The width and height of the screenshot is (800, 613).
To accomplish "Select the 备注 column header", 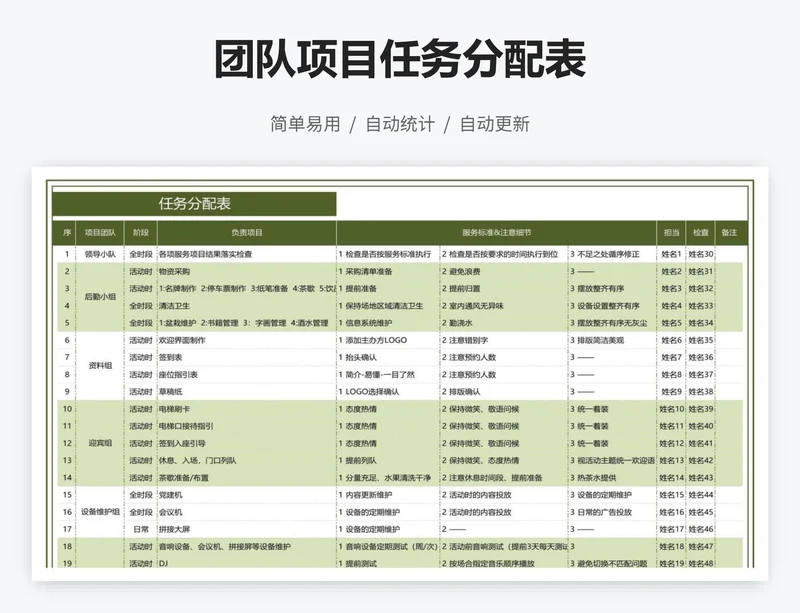I will 730,233.
